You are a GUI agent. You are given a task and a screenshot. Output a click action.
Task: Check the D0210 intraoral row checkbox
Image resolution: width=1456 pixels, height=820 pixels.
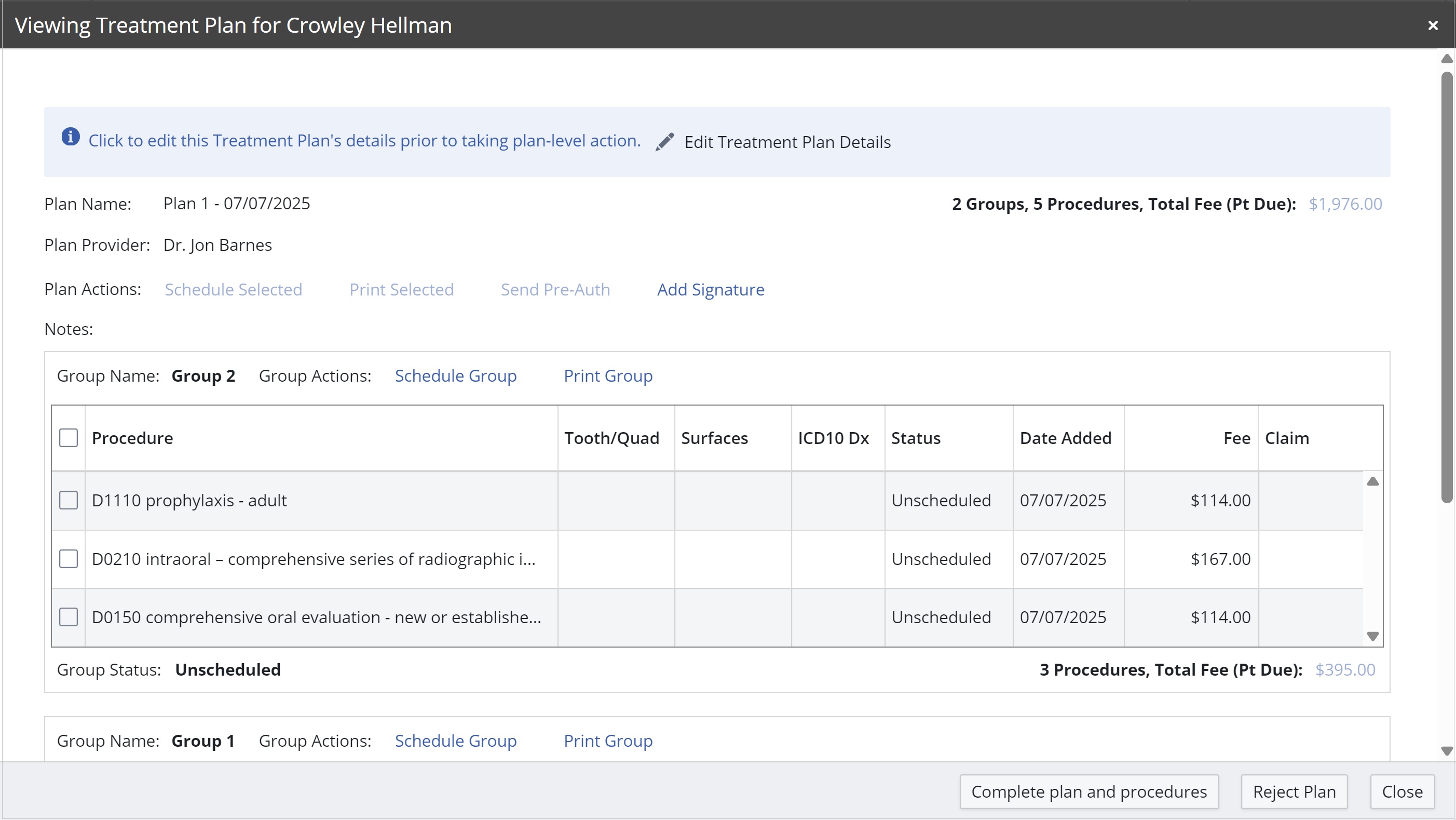pos(69,559)
